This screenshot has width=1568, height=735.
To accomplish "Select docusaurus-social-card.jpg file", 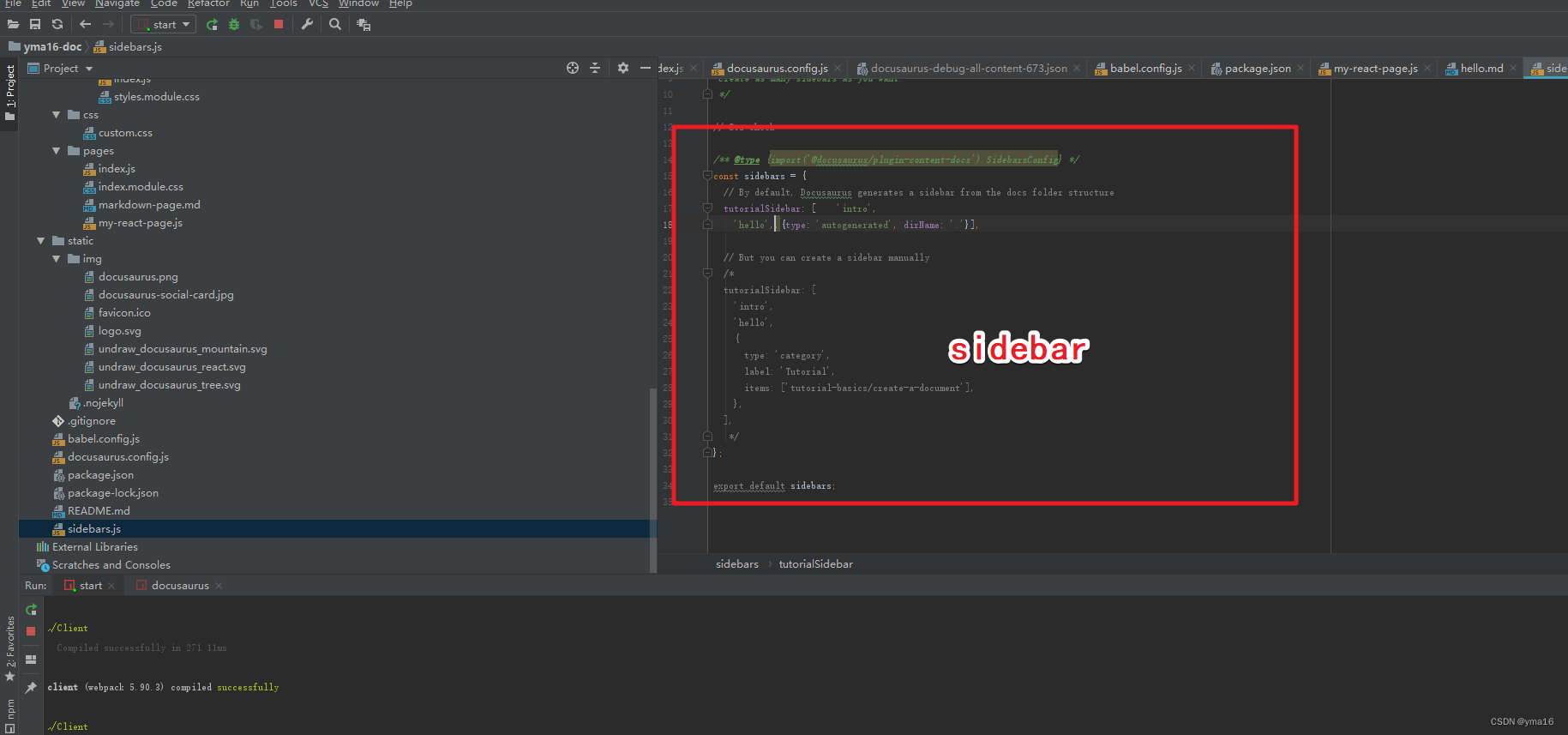I will (x=165, y=295).
